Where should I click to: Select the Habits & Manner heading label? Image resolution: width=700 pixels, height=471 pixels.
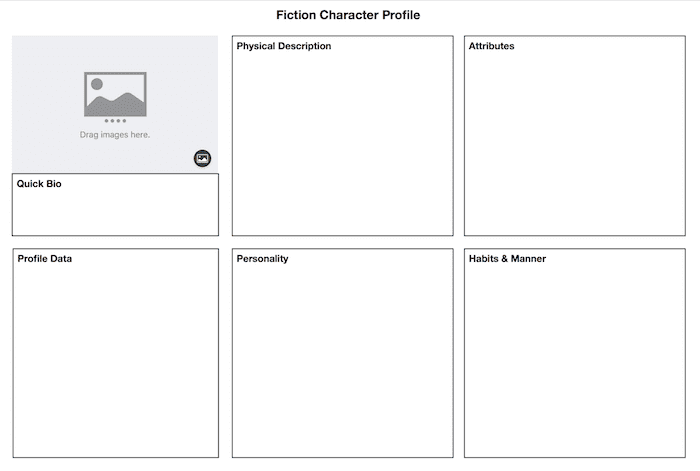(x=507, y=258)
